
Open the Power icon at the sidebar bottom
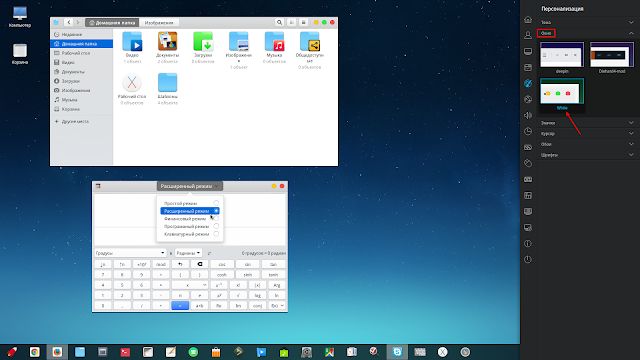tap(528, 260)
